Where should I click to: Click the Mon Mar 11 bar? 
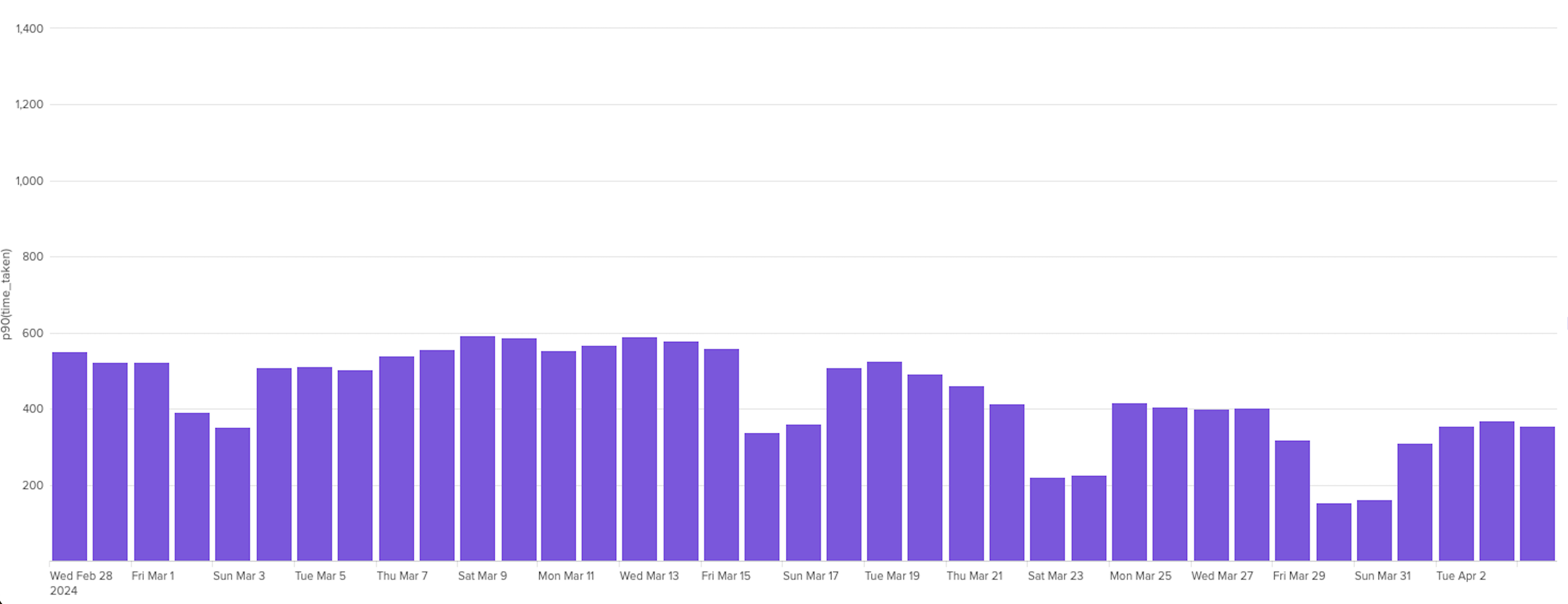tap(558, 456)
